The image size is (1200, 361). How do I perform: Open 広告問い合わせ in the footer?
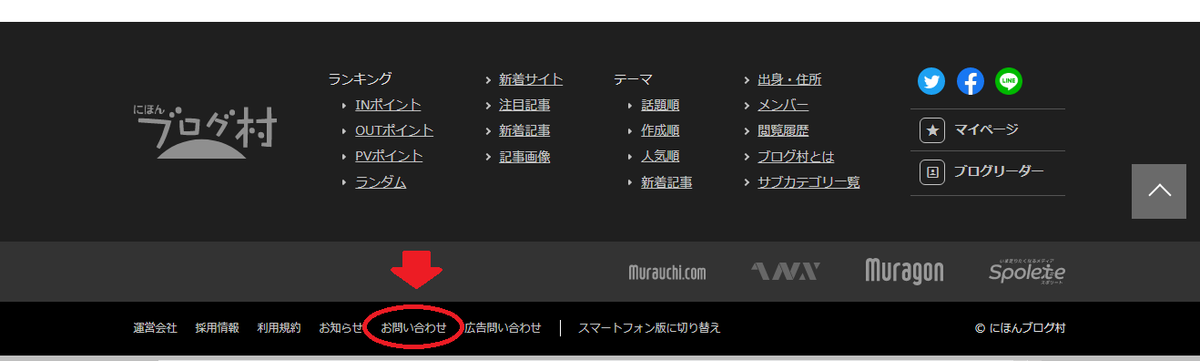coord(503,328)
